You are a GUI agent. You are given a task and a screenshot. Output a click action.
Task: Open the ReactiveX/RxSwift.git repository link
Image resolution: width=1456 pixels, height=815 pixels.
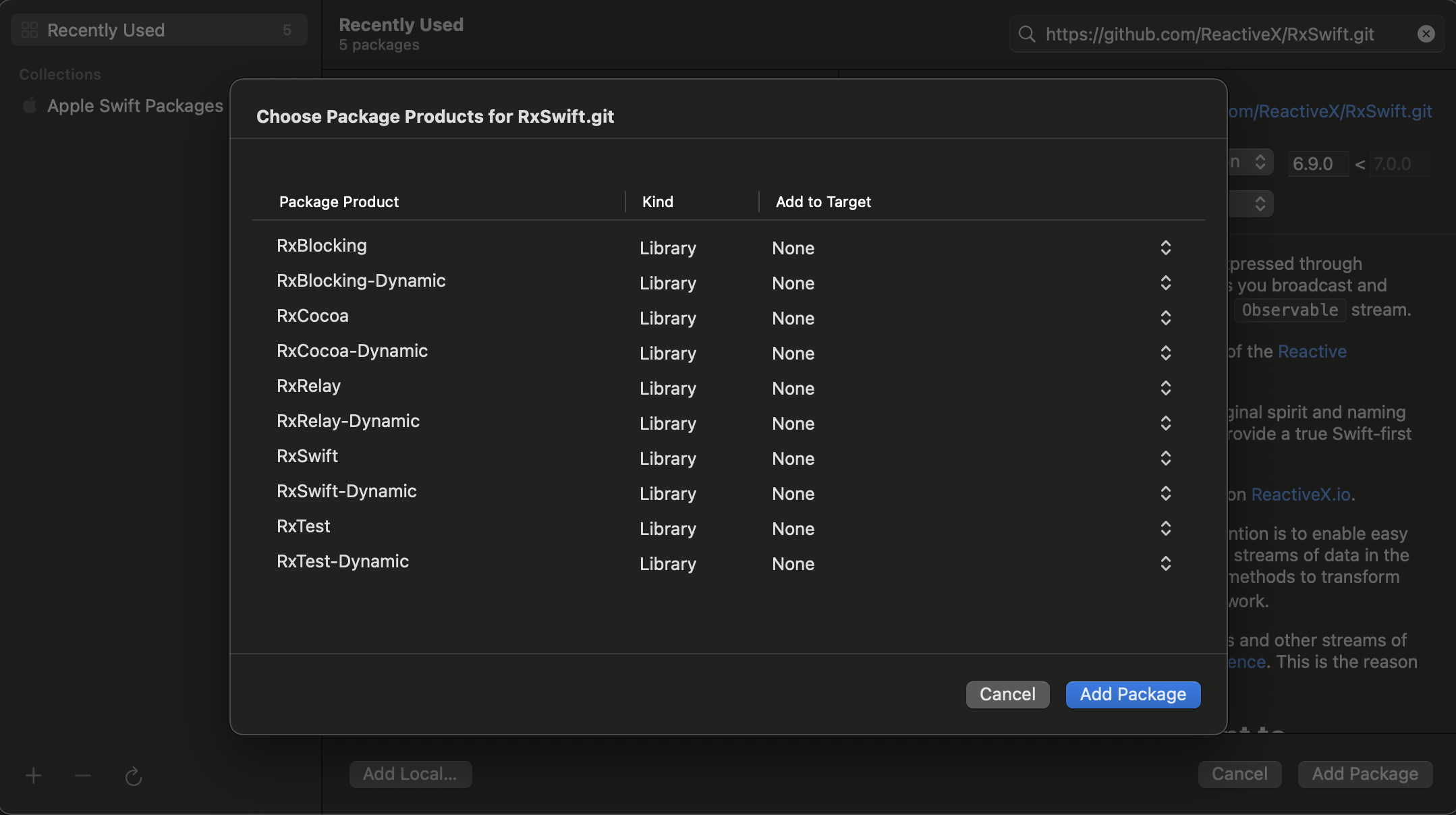[1329, 111]
